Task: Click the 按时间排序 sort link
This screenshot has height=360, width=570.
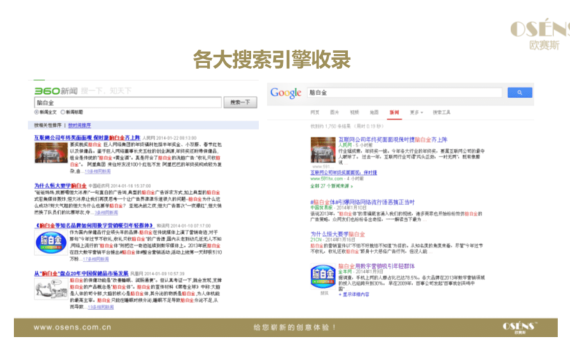Action: [x=79, y=125]
